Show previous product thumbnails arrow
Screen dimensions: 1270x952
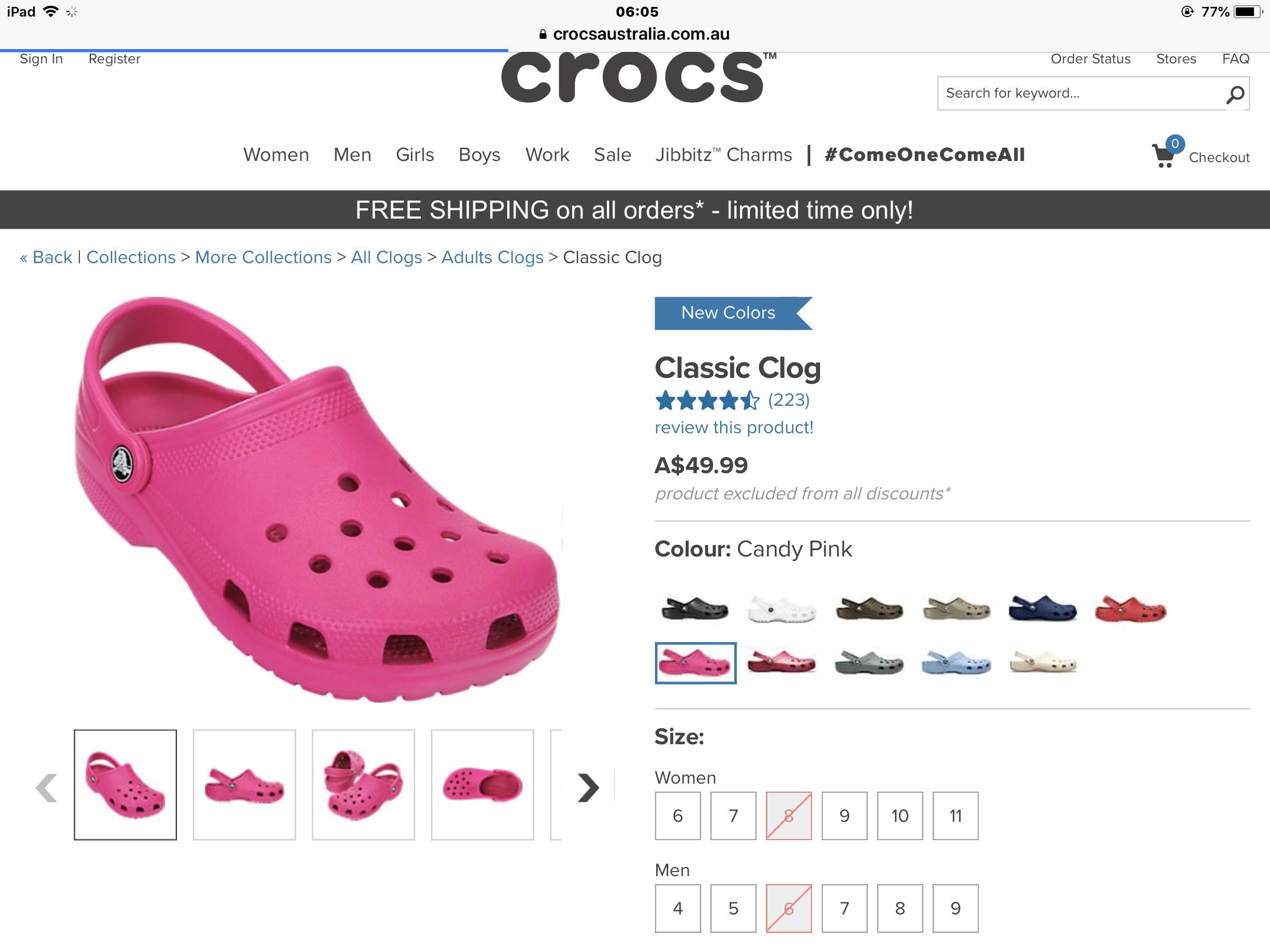[46, 787]
